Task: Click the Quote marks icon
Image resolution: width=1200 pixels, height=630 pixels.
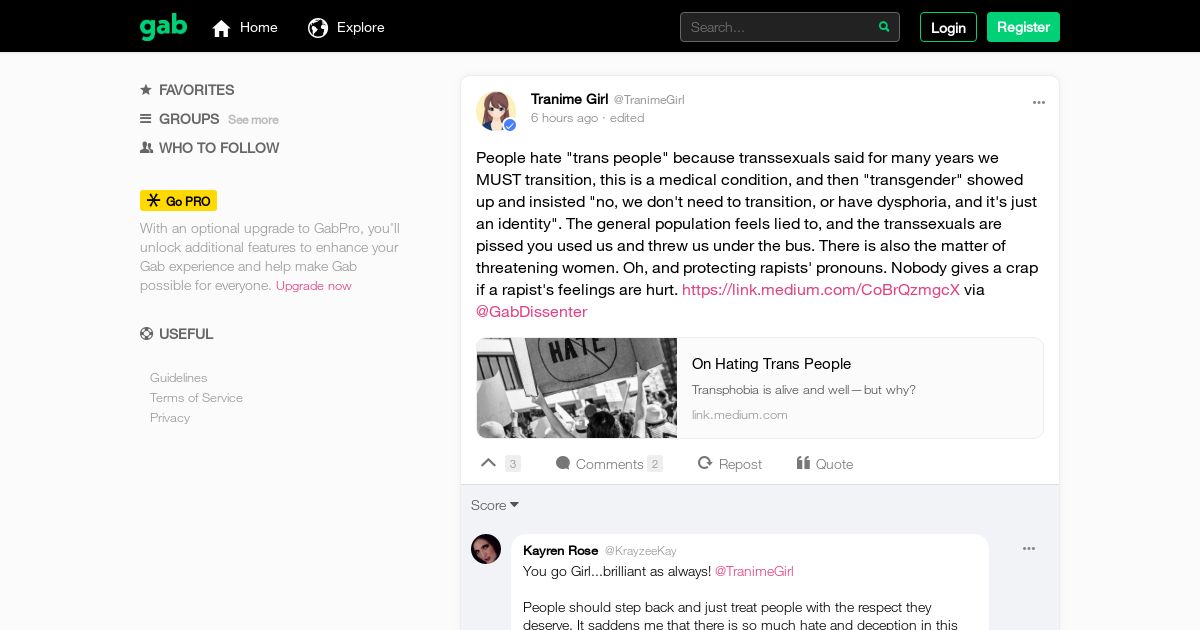Action: [x=803, y=463]
